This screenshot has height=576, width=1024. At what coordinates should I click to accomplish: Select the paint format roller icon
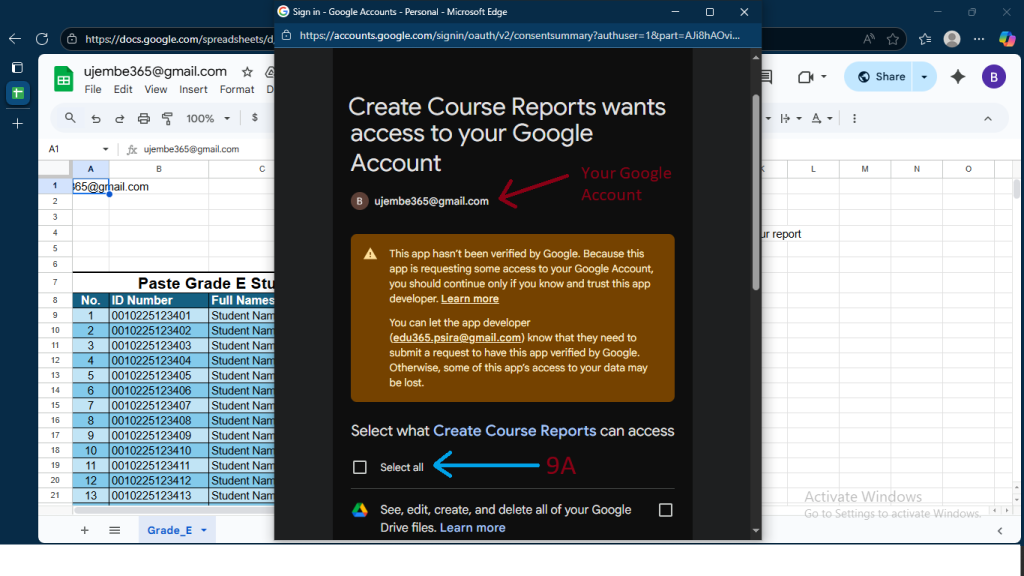coord(167,118)
